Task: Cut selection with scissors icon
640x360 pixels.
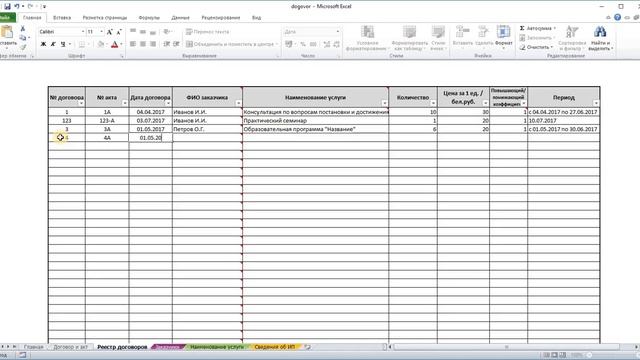Action: 23,29
